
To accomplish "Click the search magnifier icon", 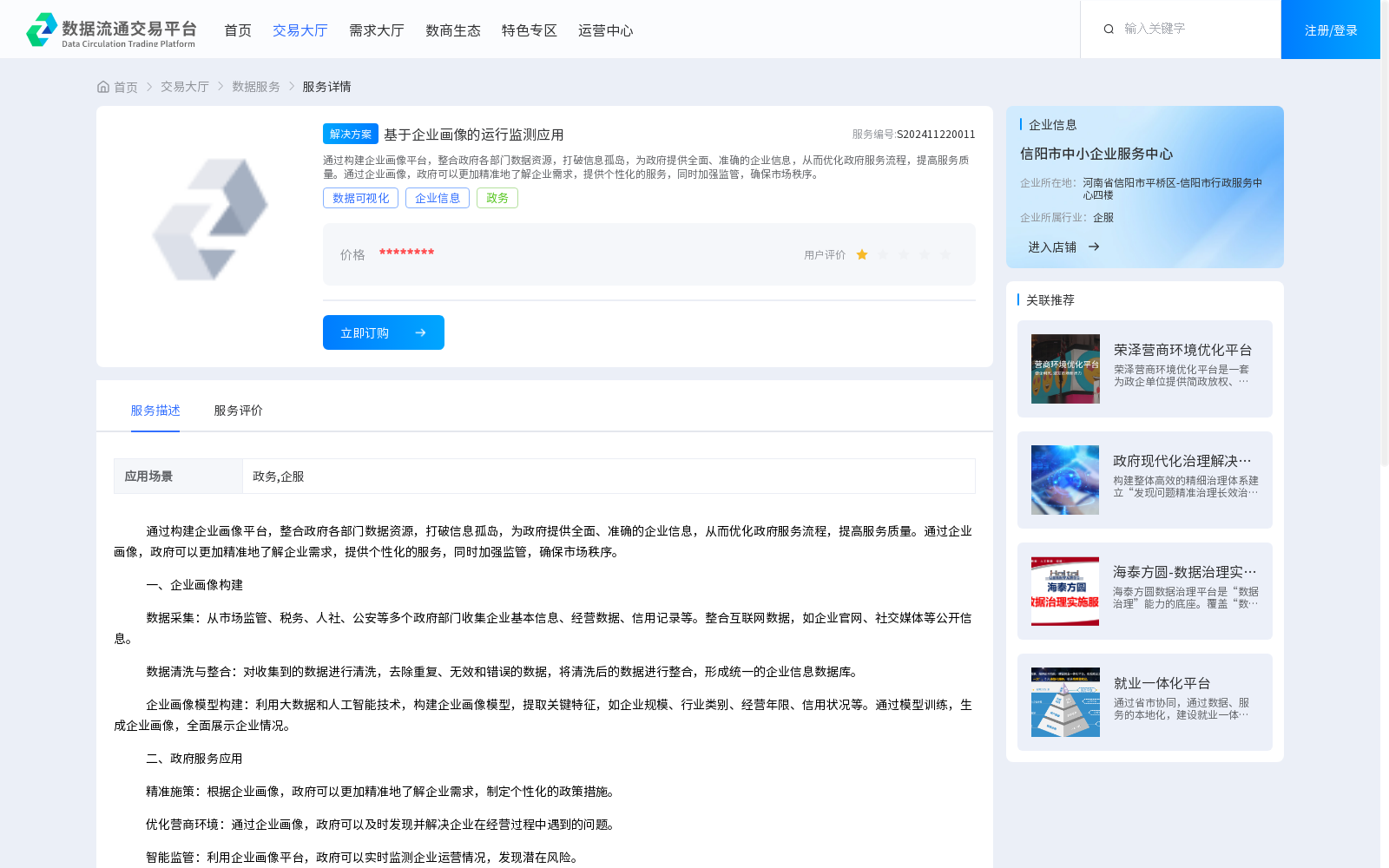I will click(1109, 30).
